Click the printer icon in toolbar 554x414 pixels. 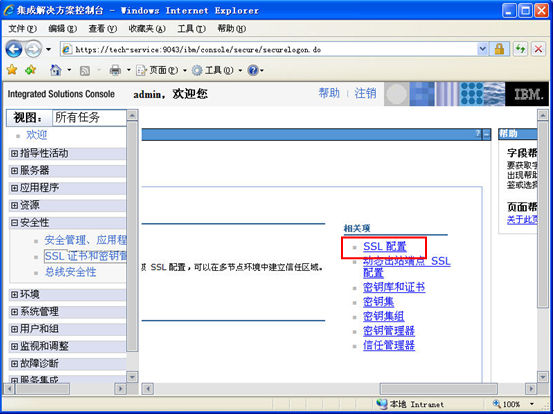click(x=115, y=71)
